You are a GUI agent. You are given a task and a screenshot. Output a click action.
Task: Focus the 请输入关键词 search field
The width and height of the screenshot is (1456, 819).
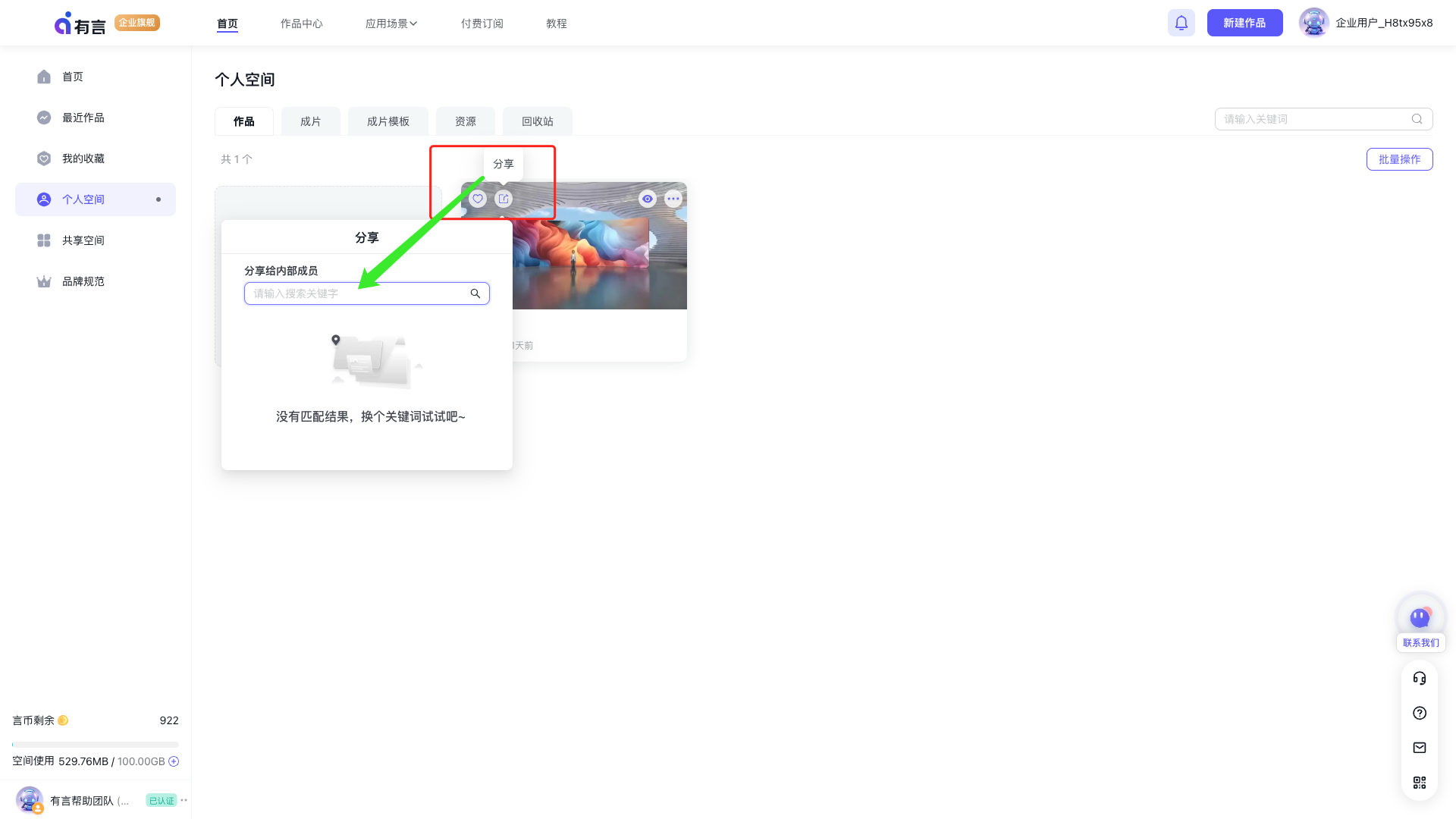click(1324, 119)
